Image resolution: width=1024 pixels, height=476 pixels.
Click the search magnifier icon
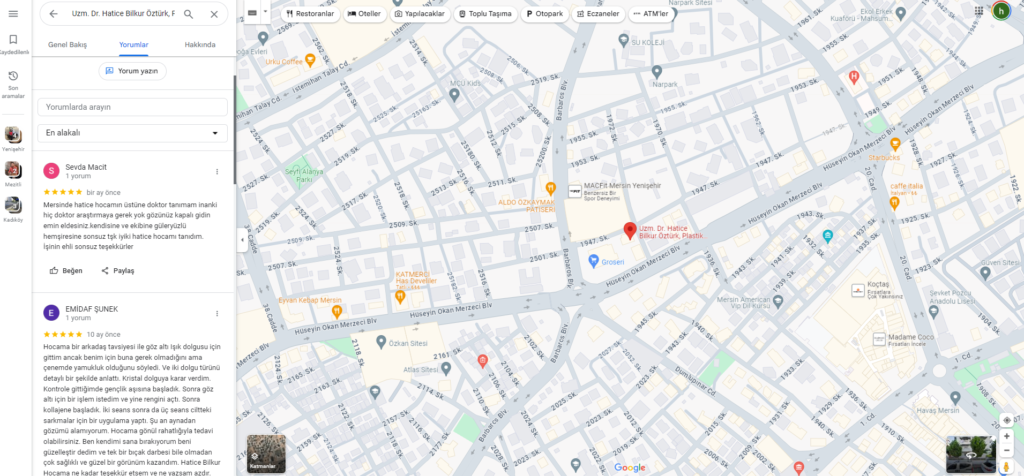coord(188,14)
